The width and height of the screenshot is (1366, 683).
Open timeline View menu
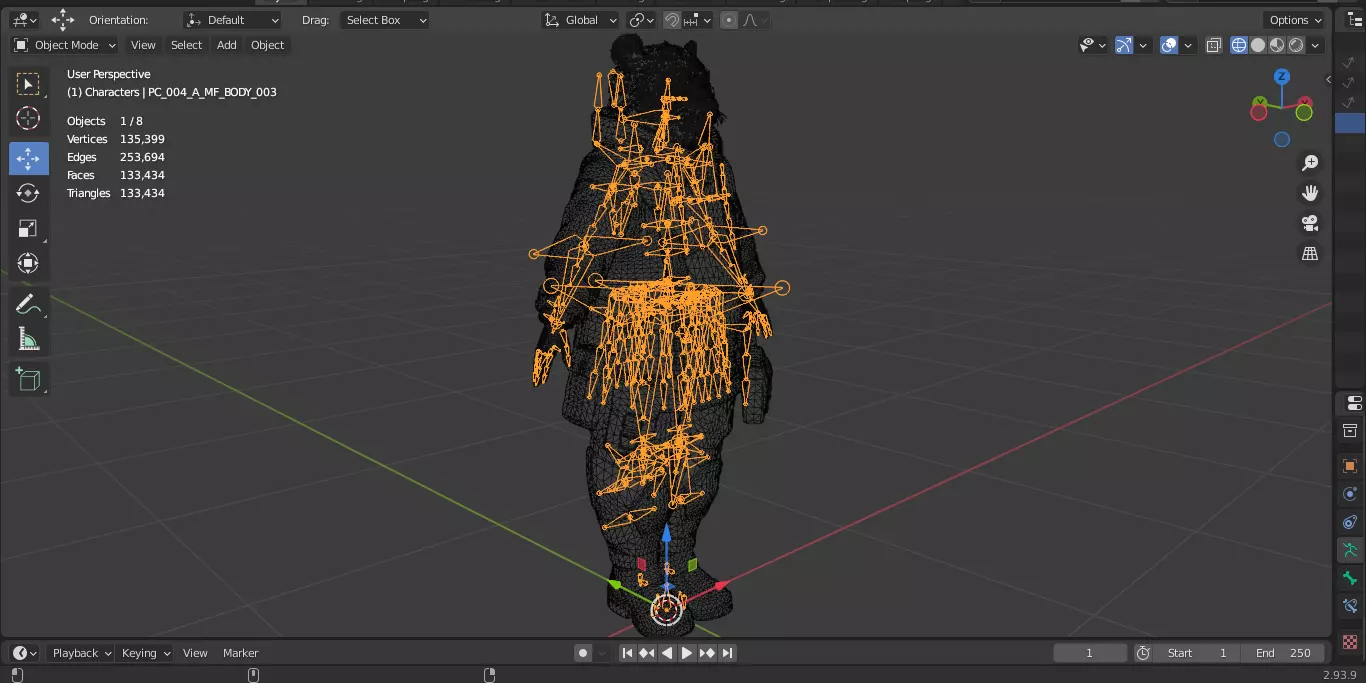tap(195, 653)
